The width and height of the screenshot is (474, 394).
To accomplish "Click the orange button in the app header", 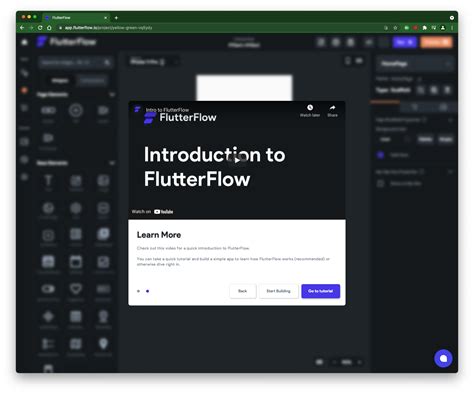I will 436,42.
